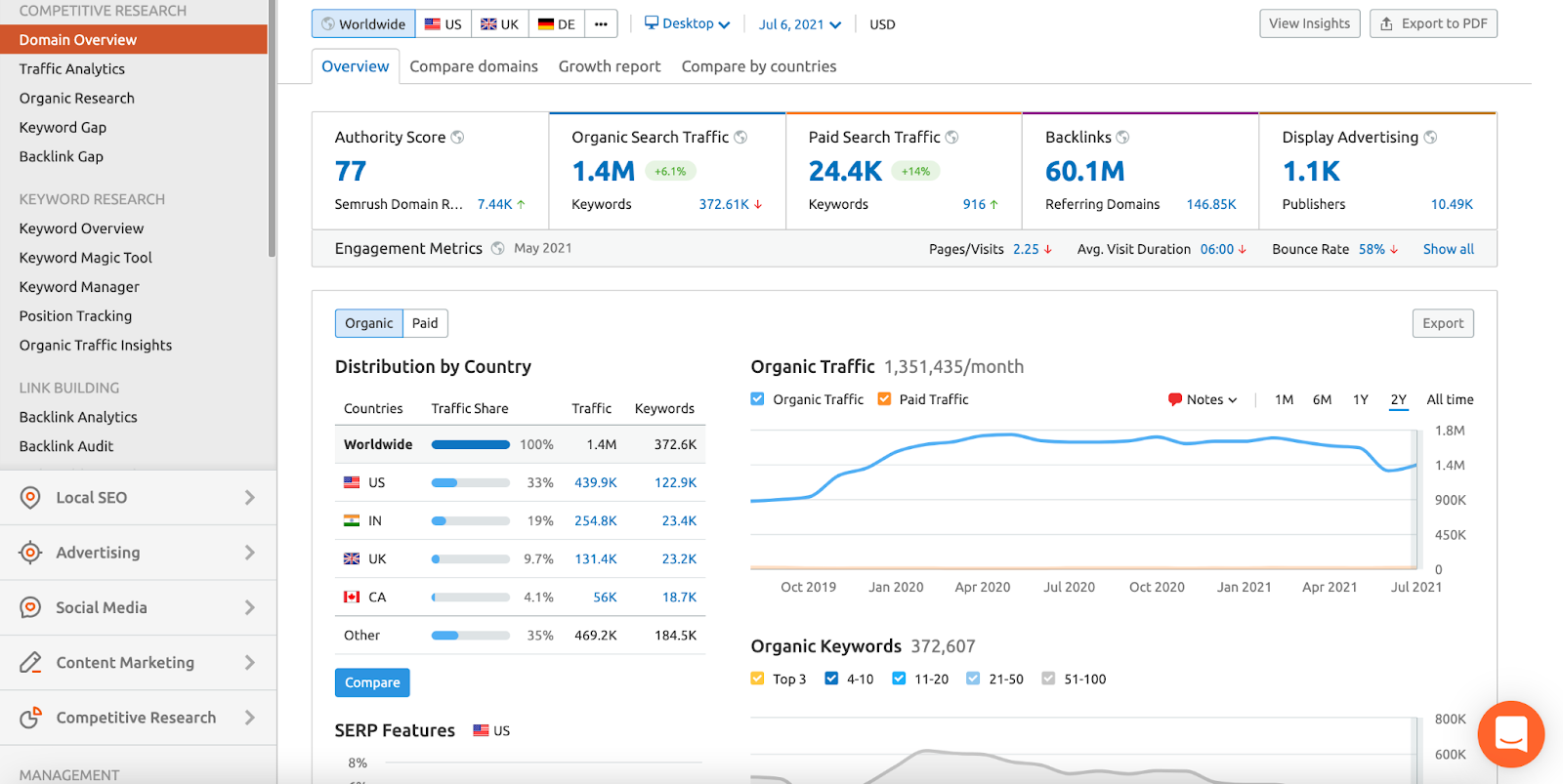The height and width of the screenshot is (784, 1563).
Task: Open the orange live chat bubble
Action: tap(1510, 733)
